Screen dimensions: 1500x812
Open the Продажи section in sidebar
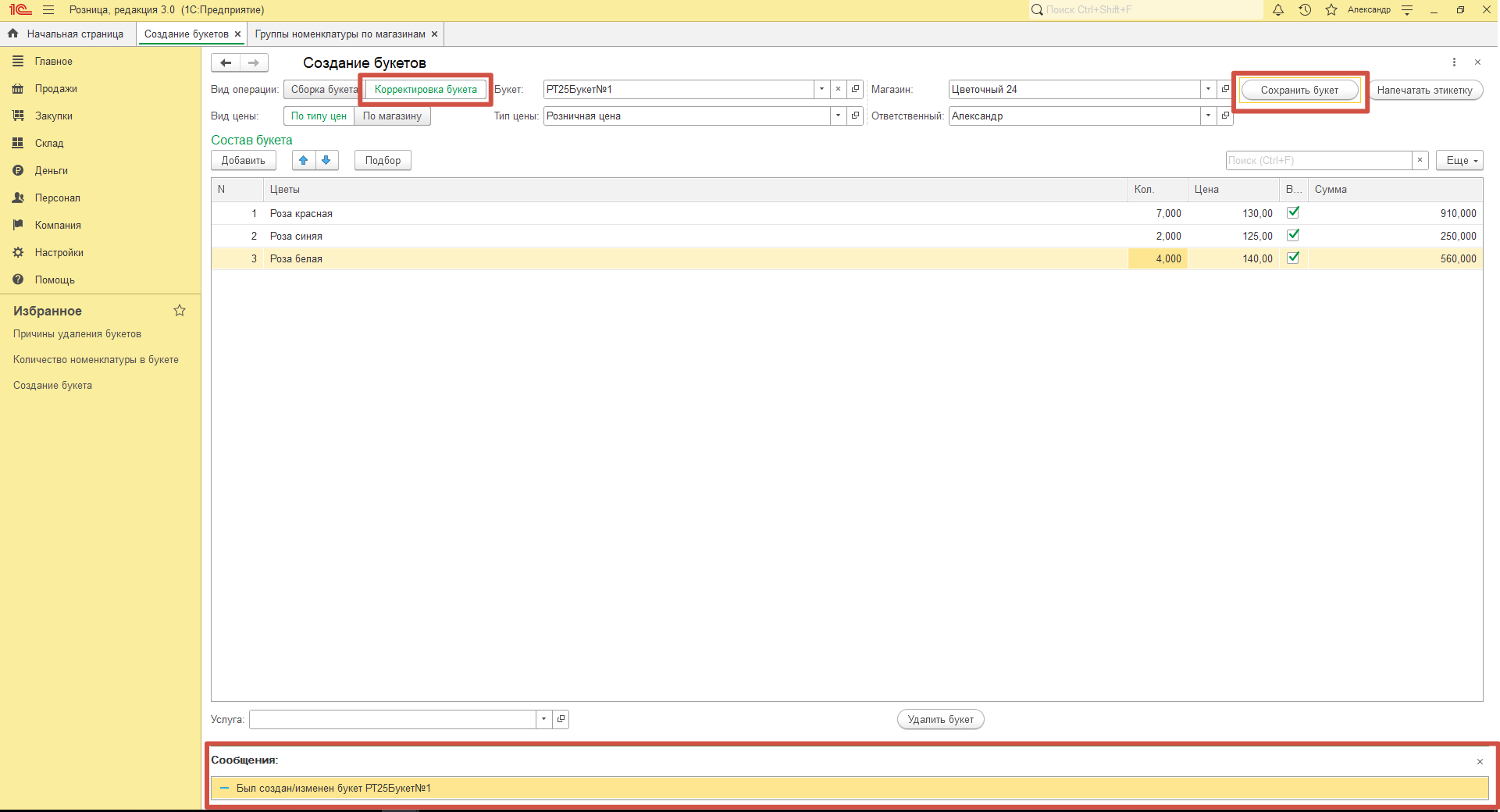point(55,89)
